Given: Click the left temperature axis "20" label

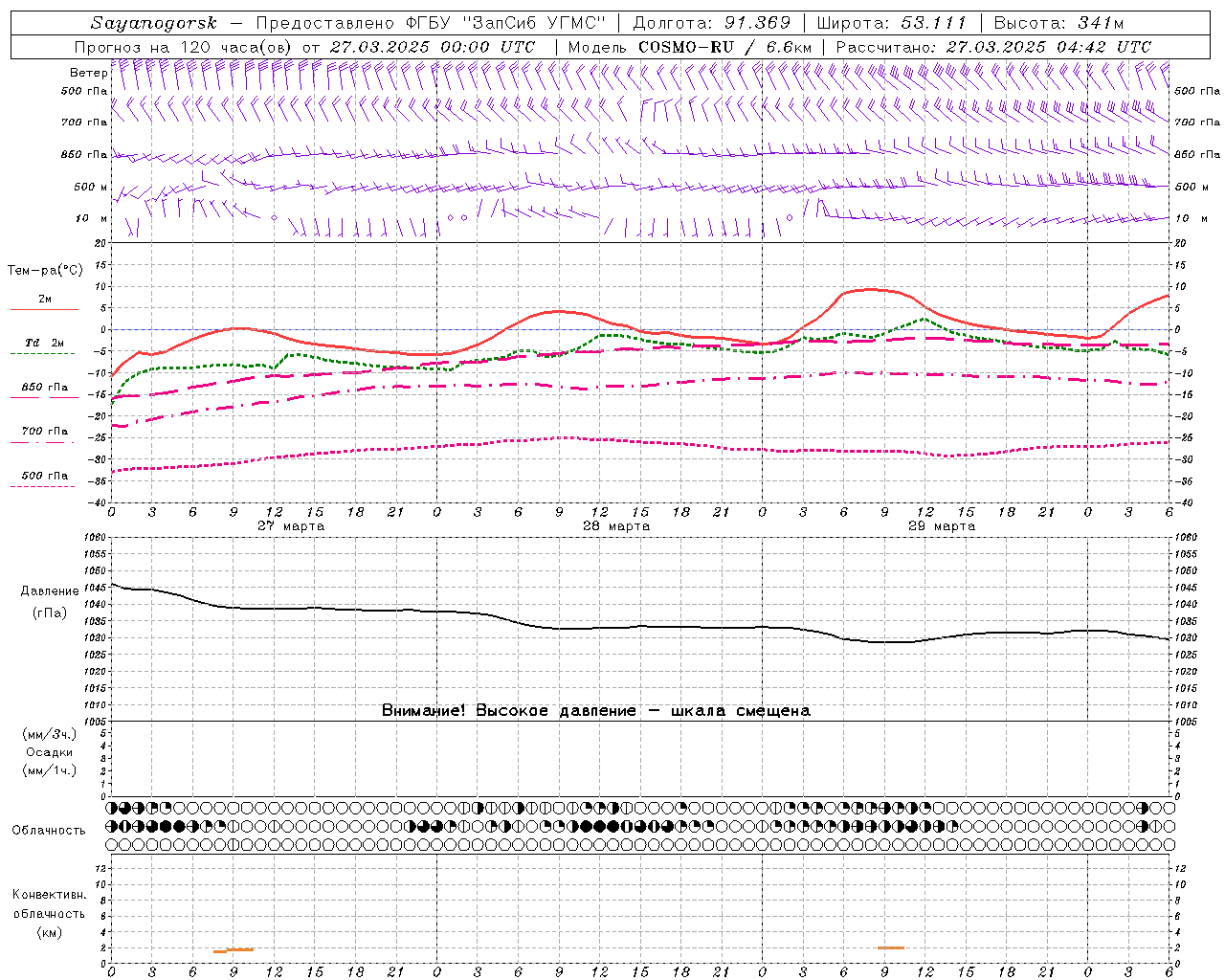Looking at the screenshot, I should [x=101, y=243].
